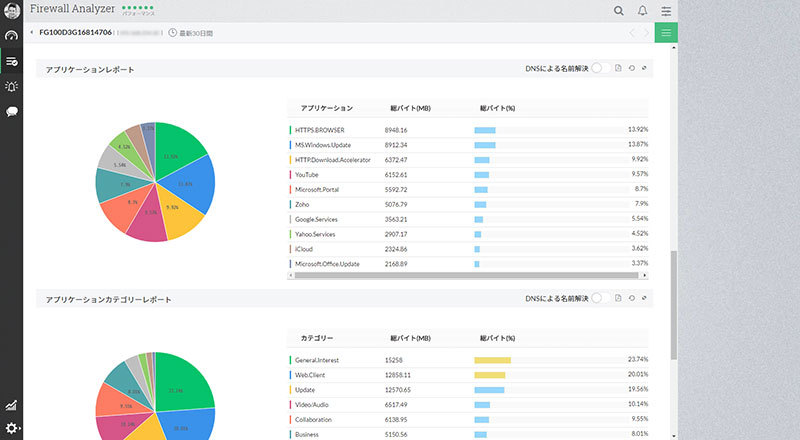Viewport: 800px width, 440px height.
Task: Export the アプリケーションレポート using the document icon
Action: [x=619, y=69]
